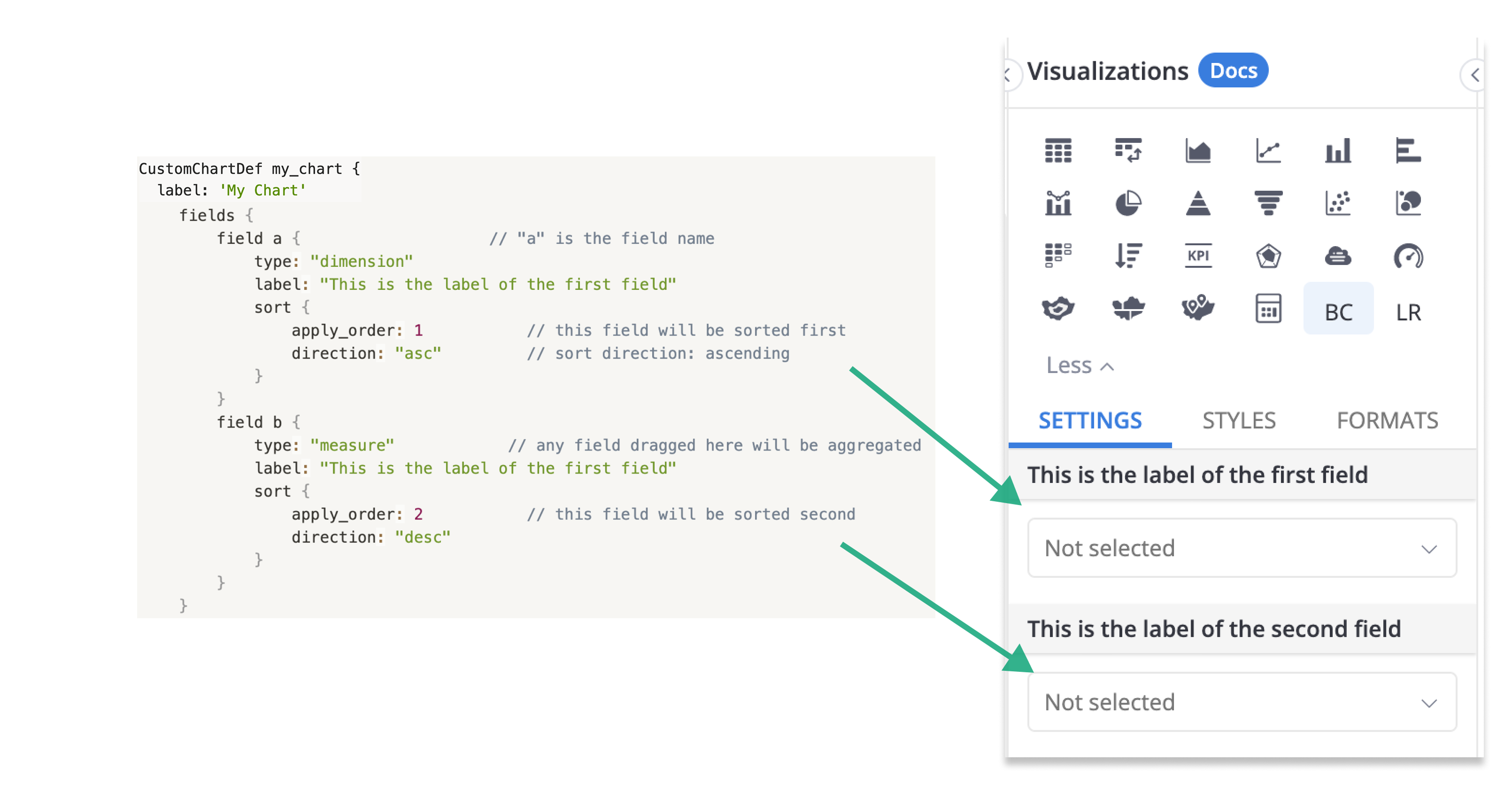1512x793 pixels.
Task: Click 'direction: "desc"' code line
Action: pos(371,537)
